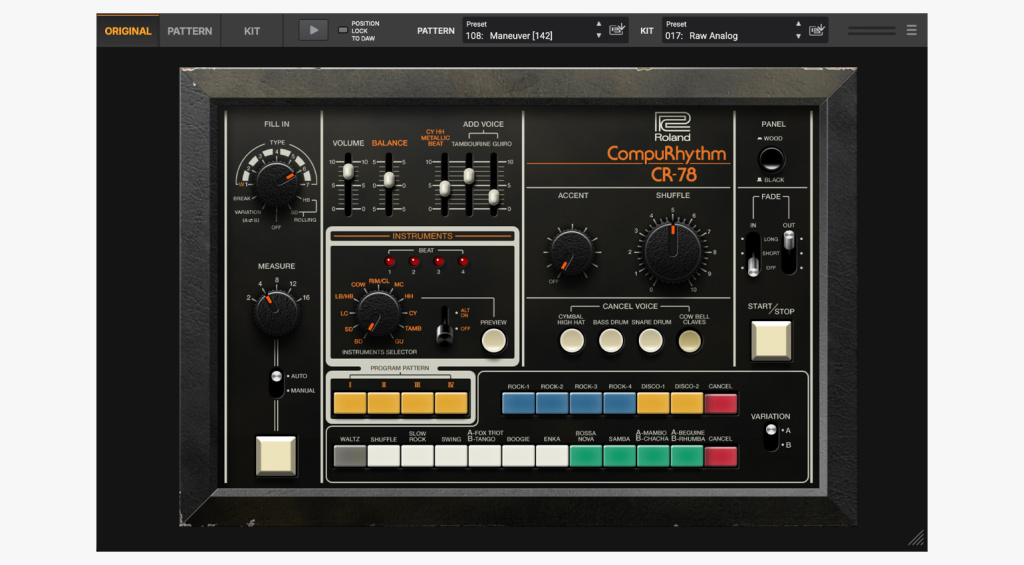Adjust the Volume slider

coord(348,172)
